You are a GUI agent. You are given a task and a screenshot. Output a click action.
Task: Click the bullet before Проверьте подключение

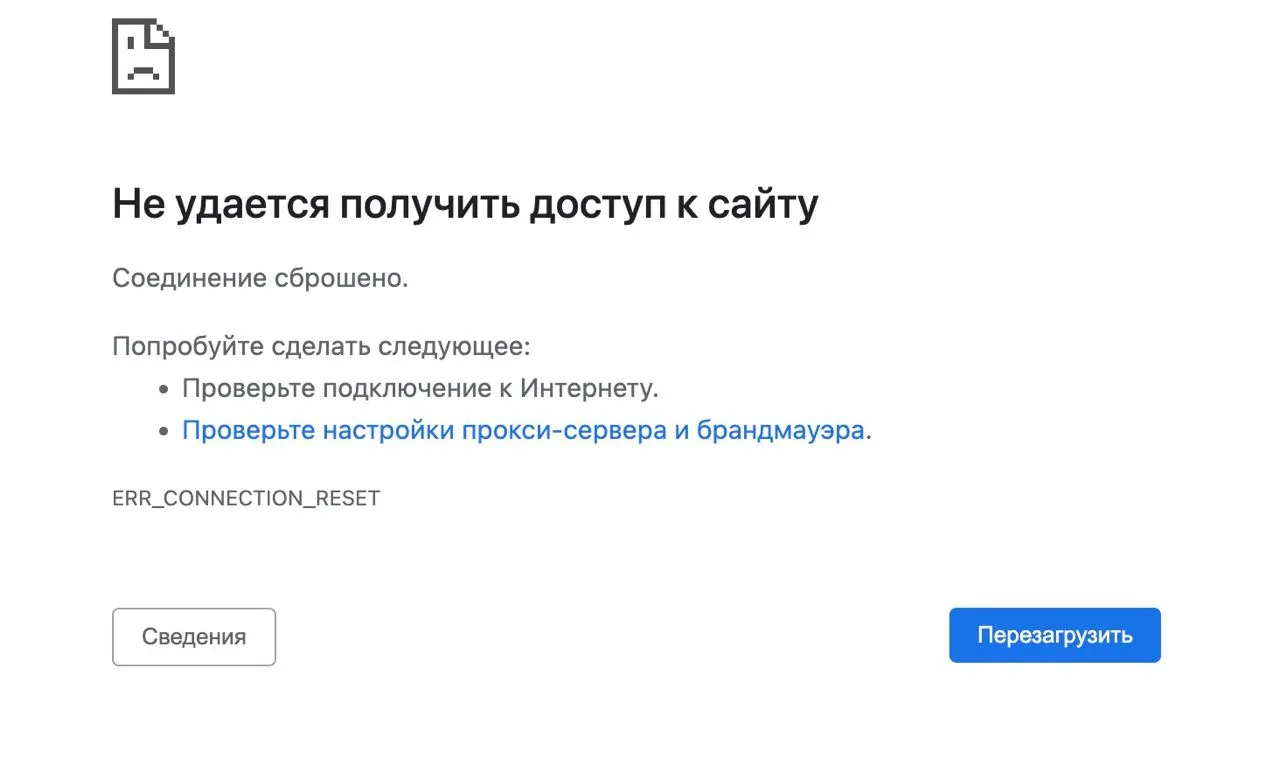(x=165, y=389)
